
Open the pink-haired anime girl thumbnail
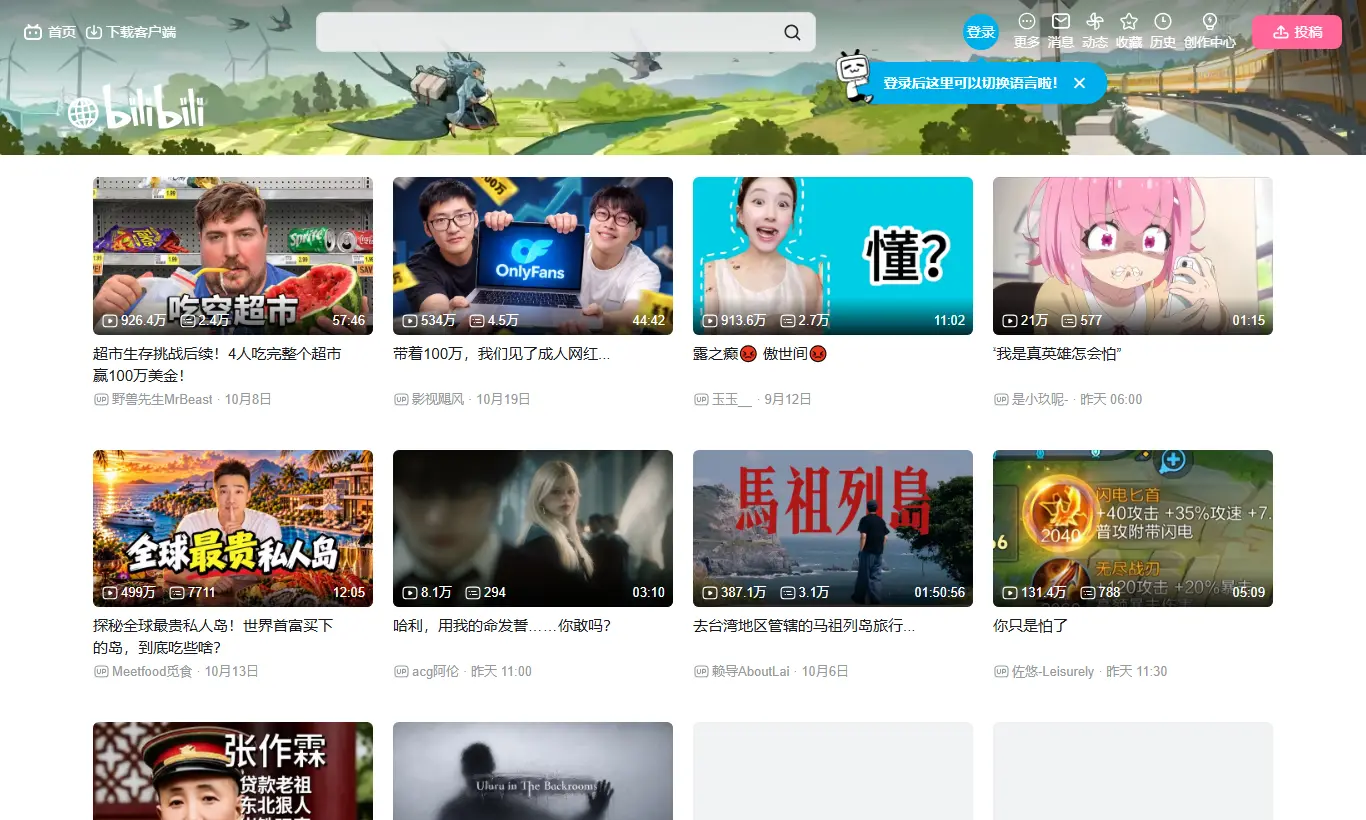point(1133,256)
